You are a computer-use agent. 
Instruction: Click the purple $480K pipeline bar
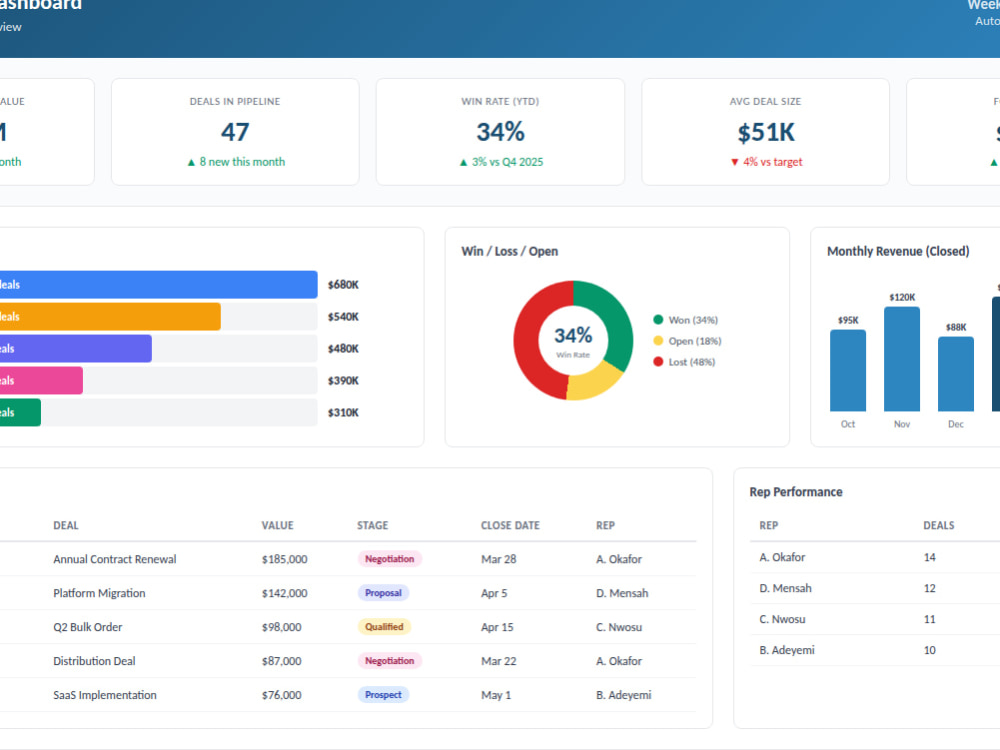tap(75, 348)
